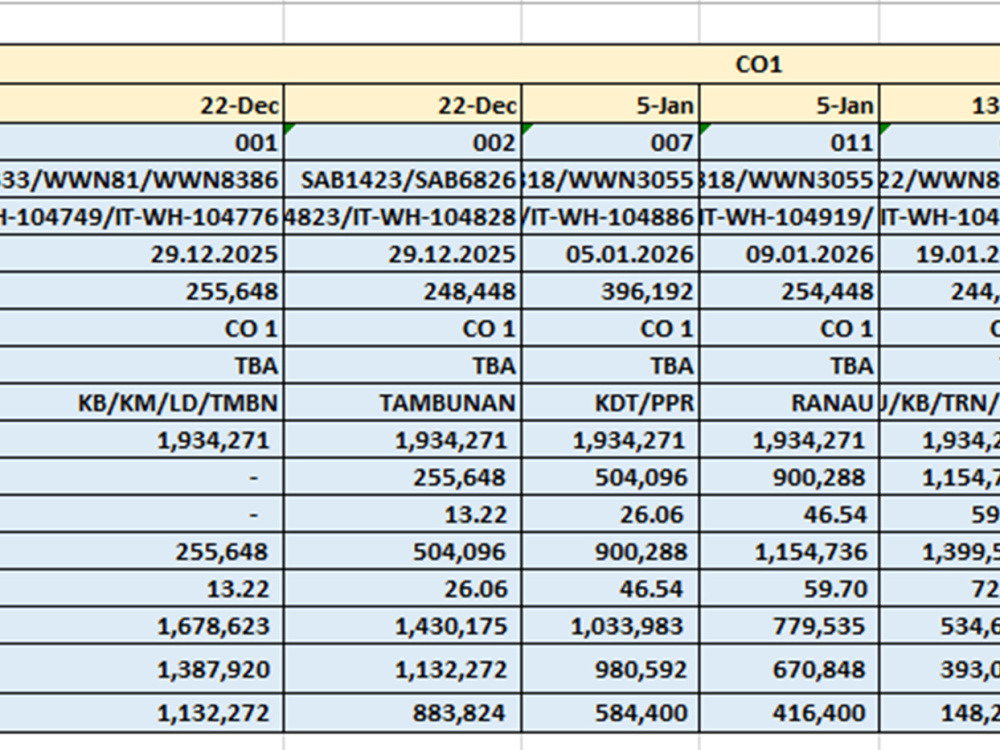Click the cell showing 1,387,920

click(142, 669)
